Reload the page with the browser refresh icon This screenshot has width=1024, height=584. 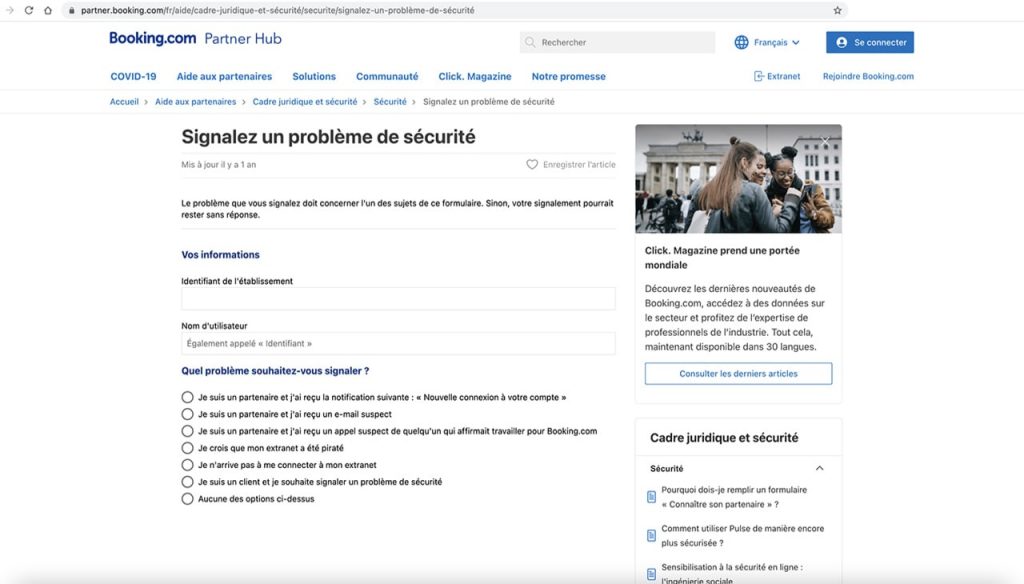tap(29, 10)
